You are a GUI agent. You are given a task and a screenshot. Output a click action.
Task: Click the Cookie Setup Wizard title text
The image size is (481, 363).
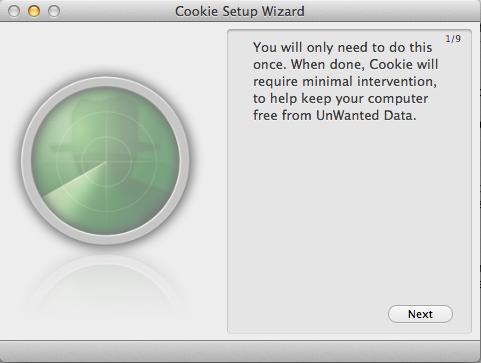click(240, 11)
